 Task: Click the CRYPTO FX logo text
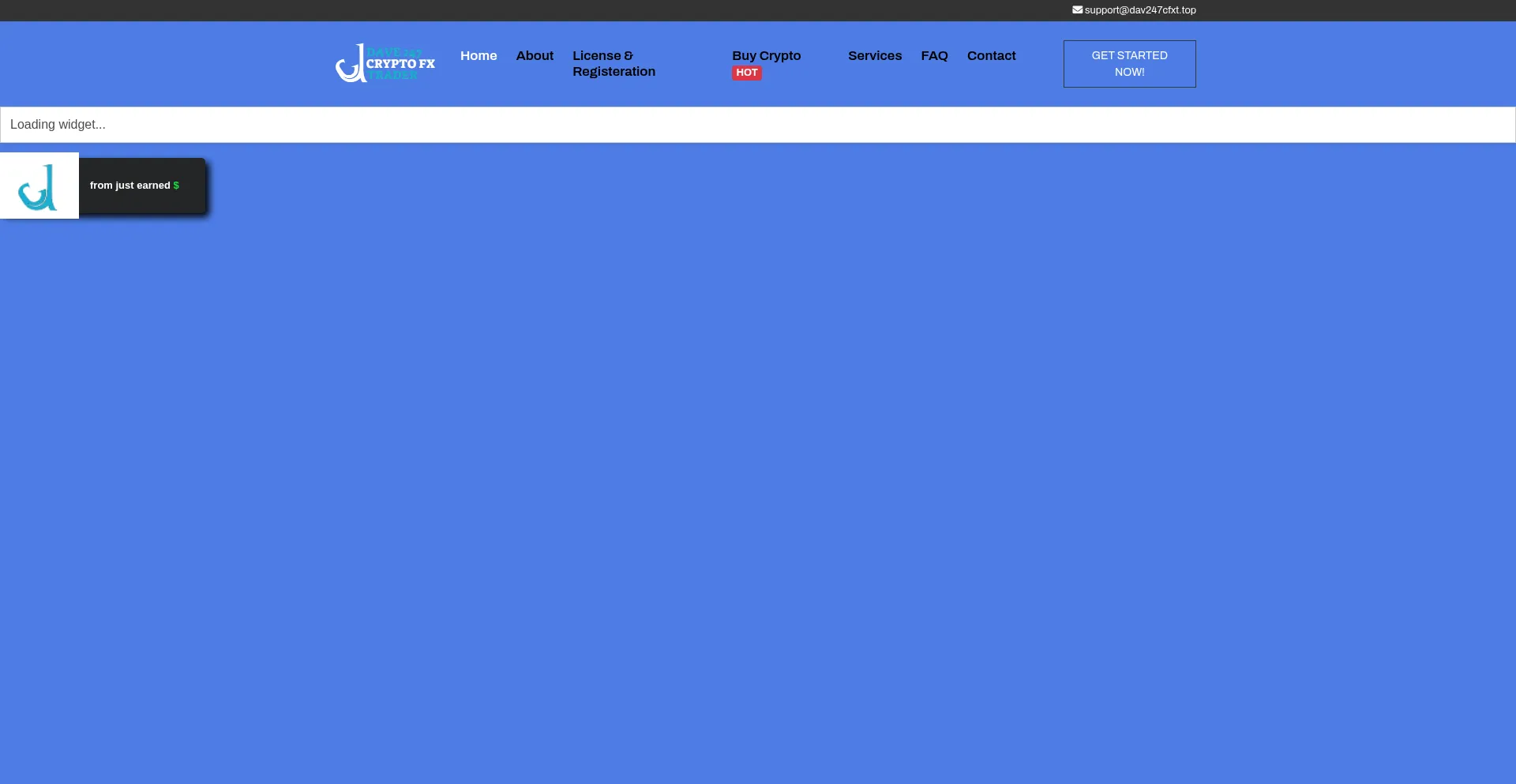[x=400, y=64]
